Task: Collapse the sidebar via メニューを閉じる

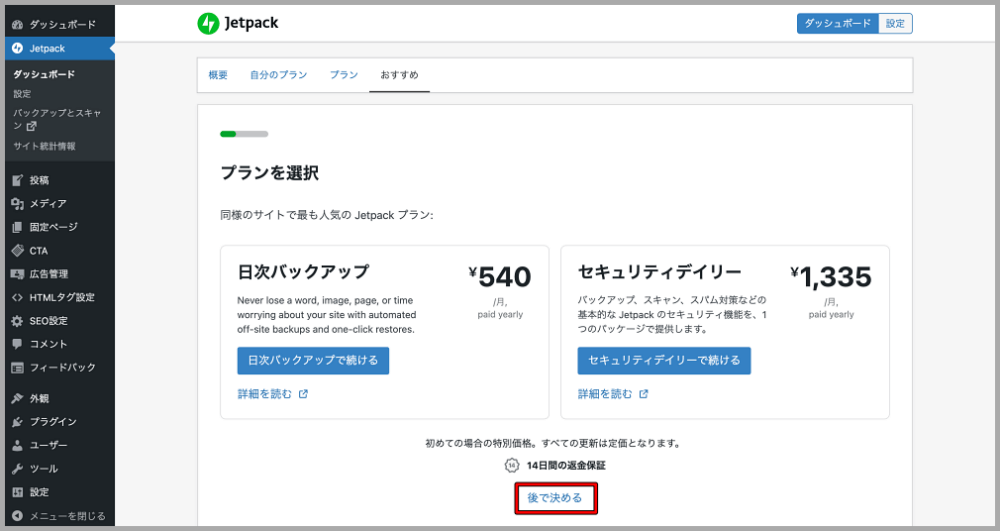Action: coord(60,516)
